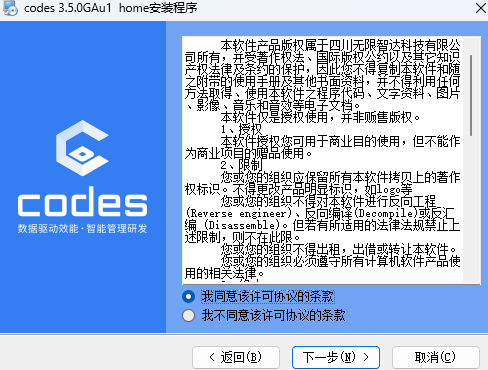Click the codes hexagon logo
Viewport: 488px width, 370px height.
click(82, 148)
